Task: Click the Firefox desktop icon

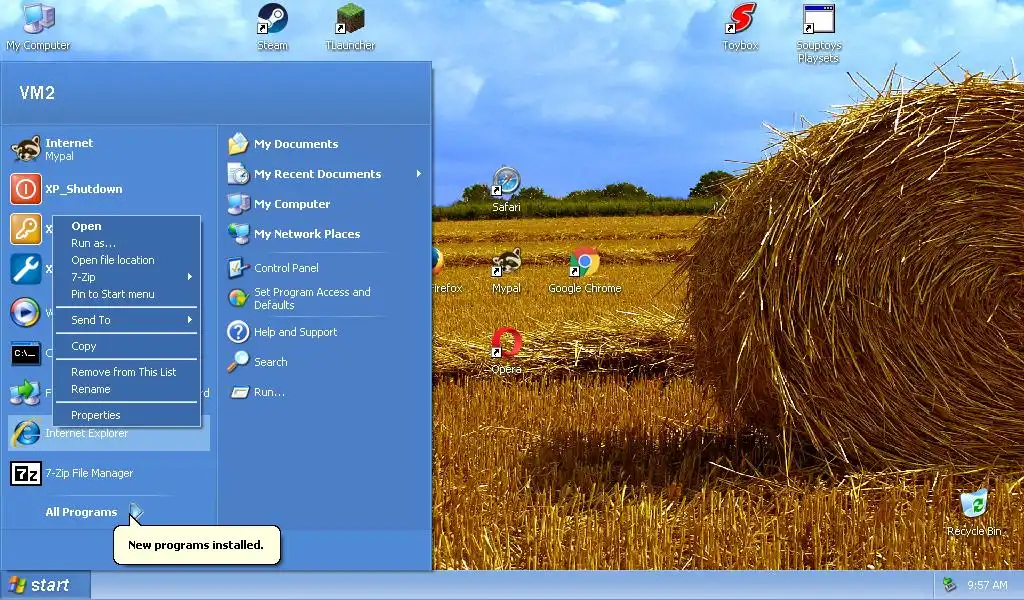Action: pyautogui.click(x=447, y=270)
